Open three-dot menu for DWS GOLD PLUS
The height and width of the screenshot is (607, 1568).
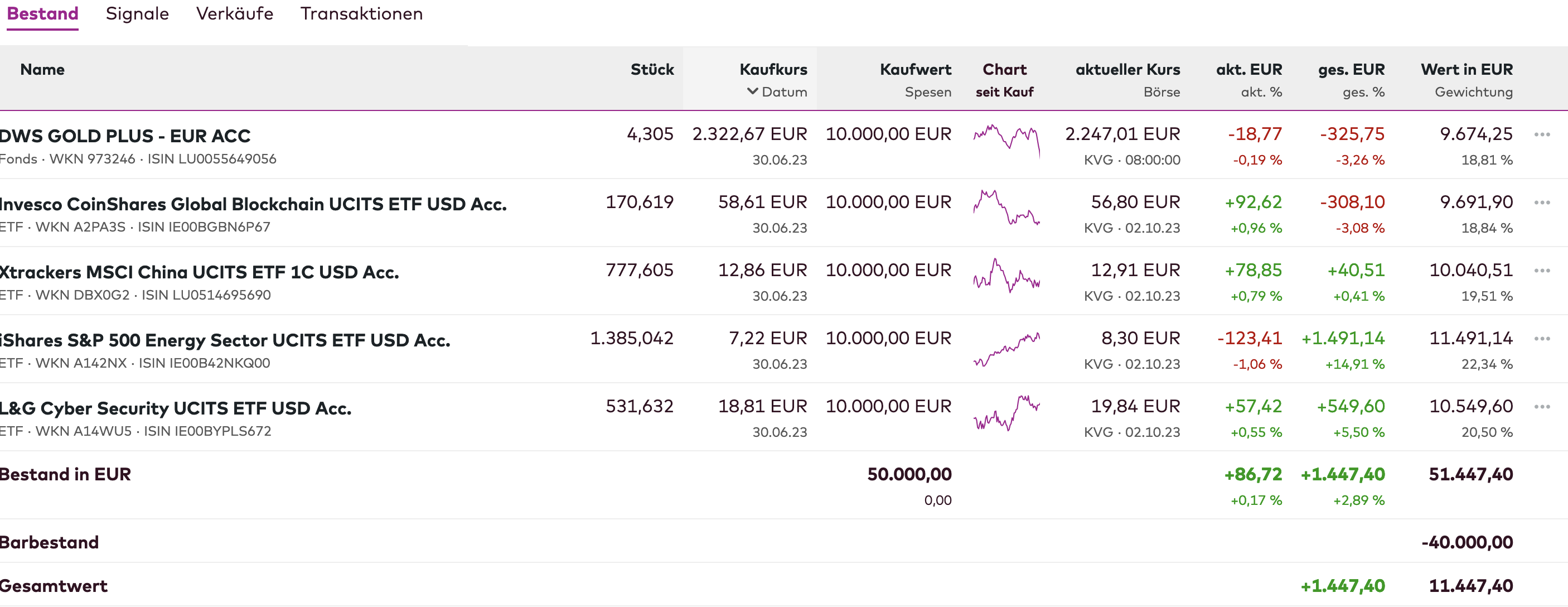pos(1541,134)
